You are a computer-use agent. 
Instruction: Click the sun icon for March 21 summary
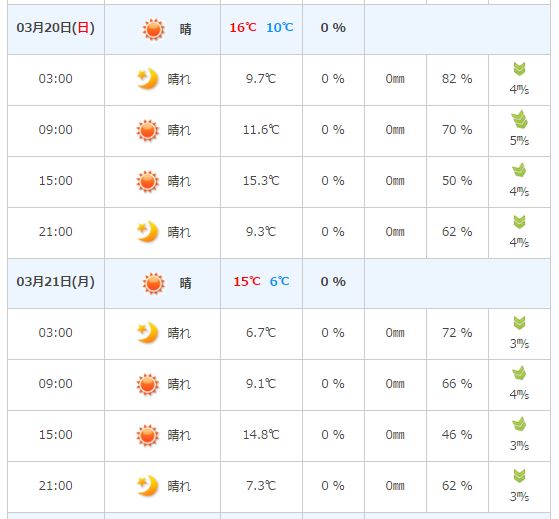coord(154,283)
